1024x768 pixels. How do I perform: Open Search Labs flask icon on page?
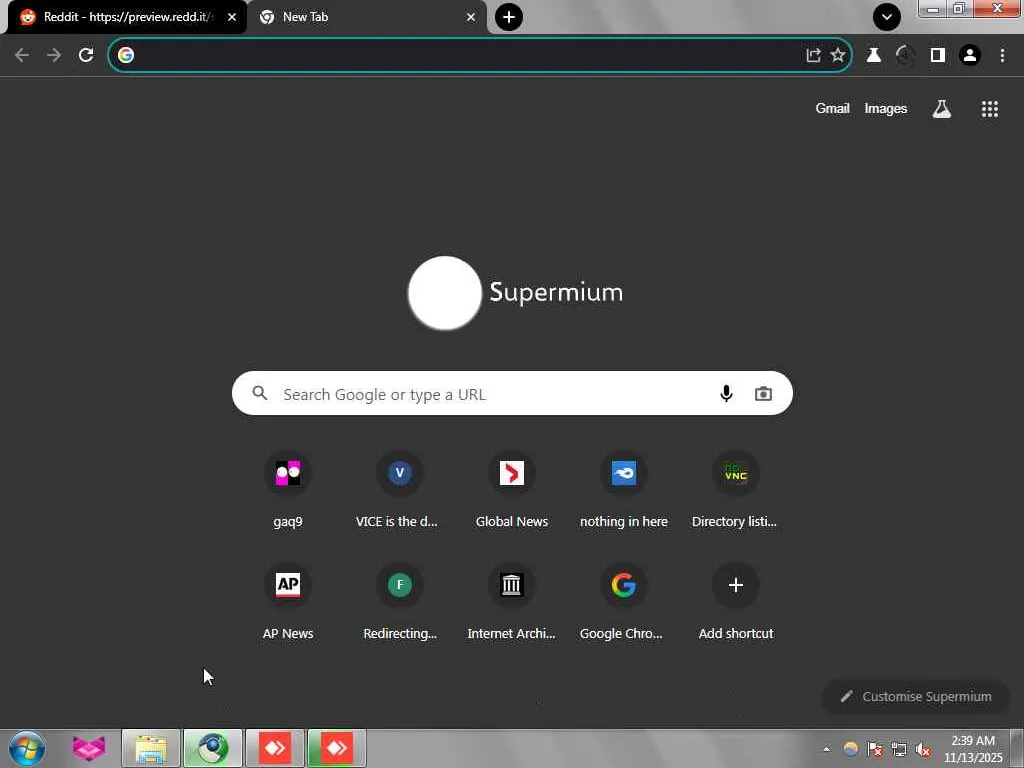click(942, 109)
